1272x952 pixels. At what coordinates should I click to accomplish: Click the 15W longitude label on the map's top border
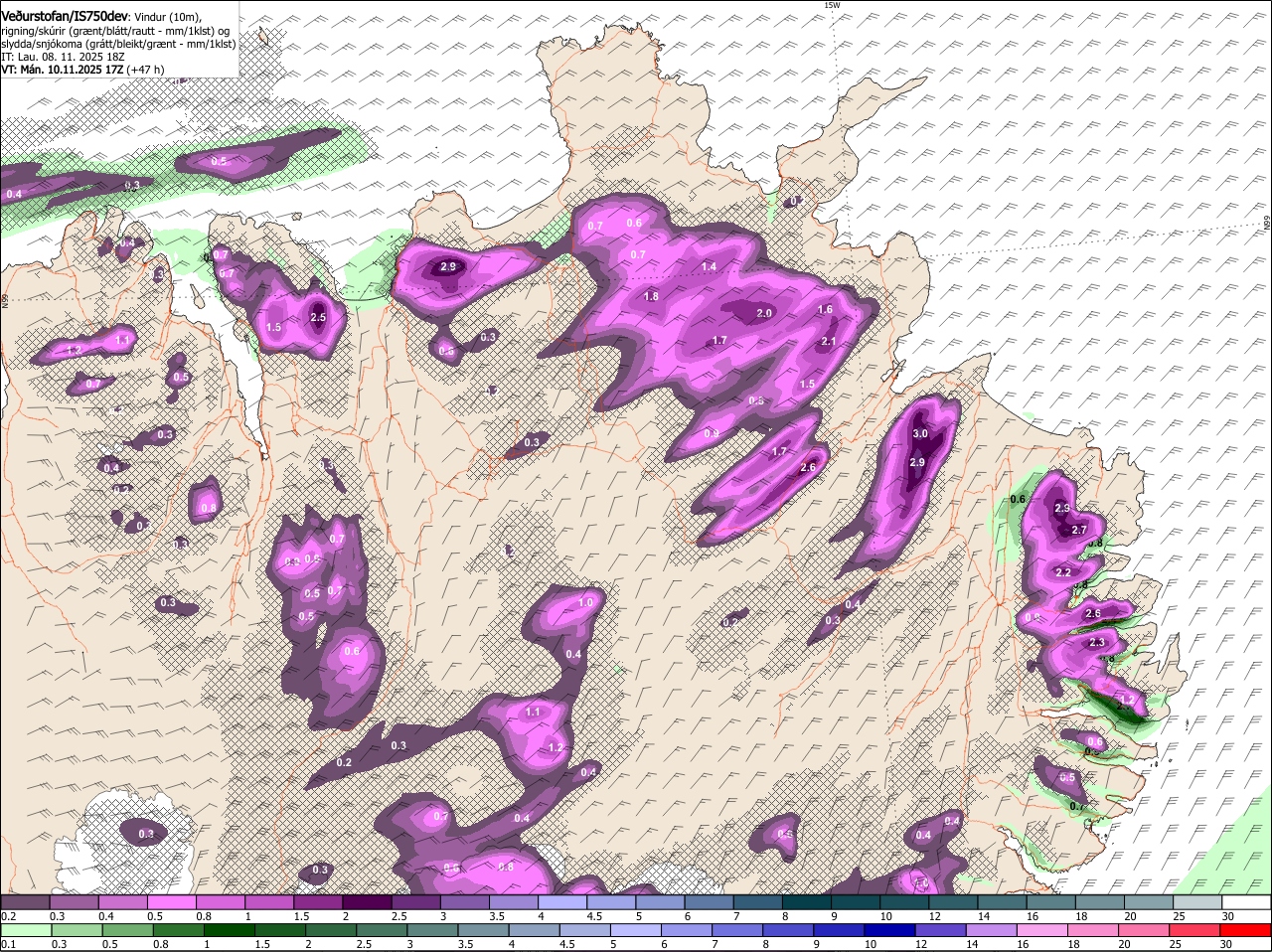point(832,5)
